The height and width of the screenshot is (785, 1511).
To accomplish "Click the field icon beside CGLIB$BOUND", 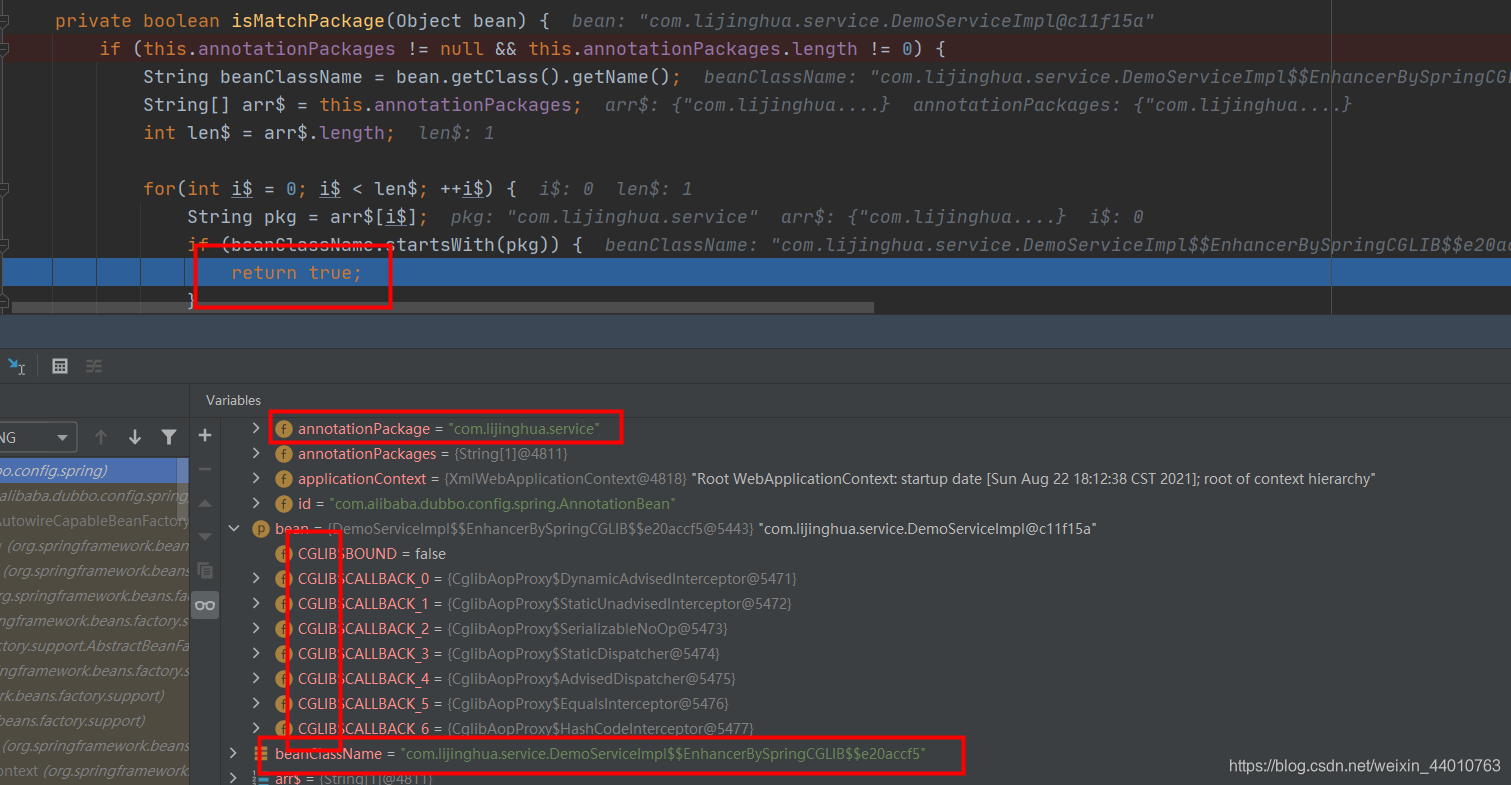I will click(284, 553).
